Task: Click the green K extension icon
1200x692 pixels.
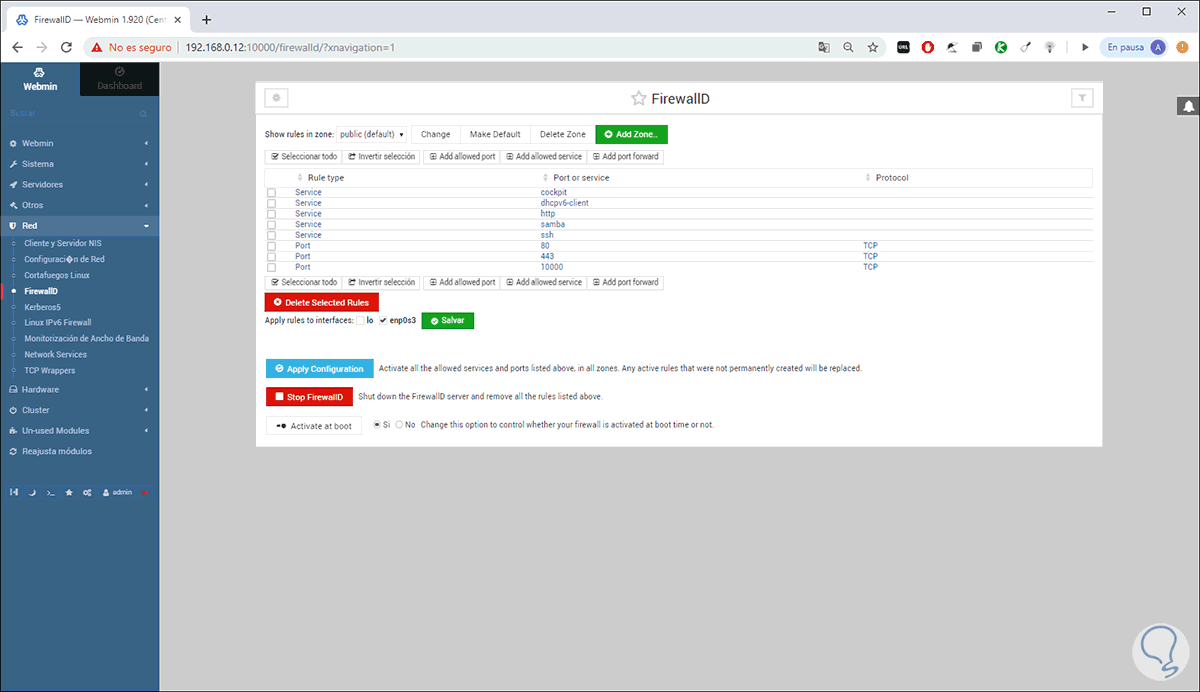Action: [1001, 47]
